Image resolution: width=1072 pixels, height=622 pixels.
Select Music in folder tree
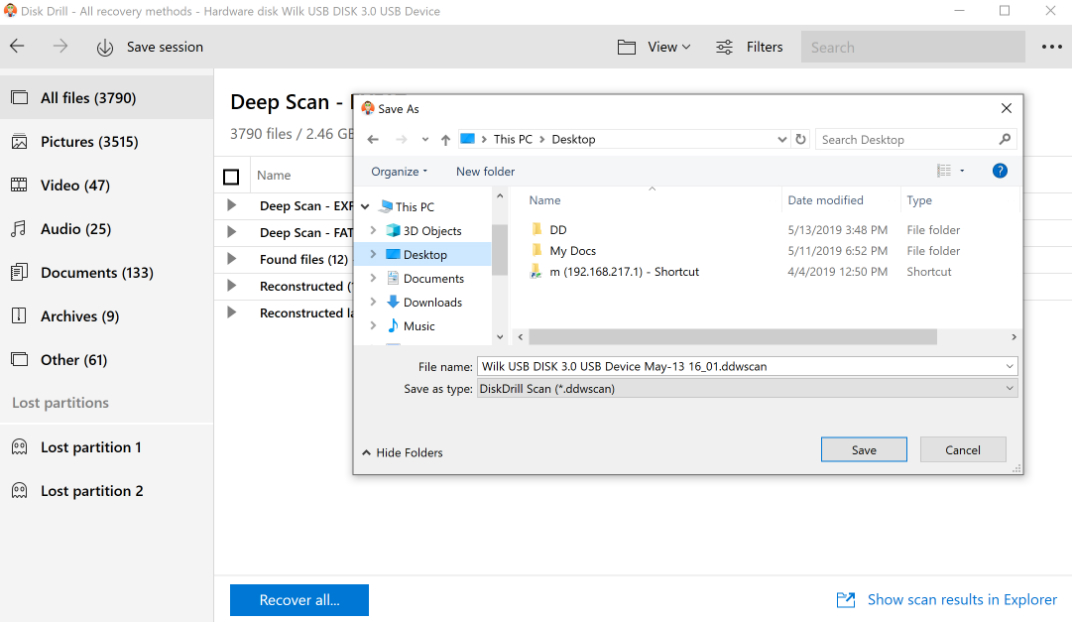click(x=418, y=326)
